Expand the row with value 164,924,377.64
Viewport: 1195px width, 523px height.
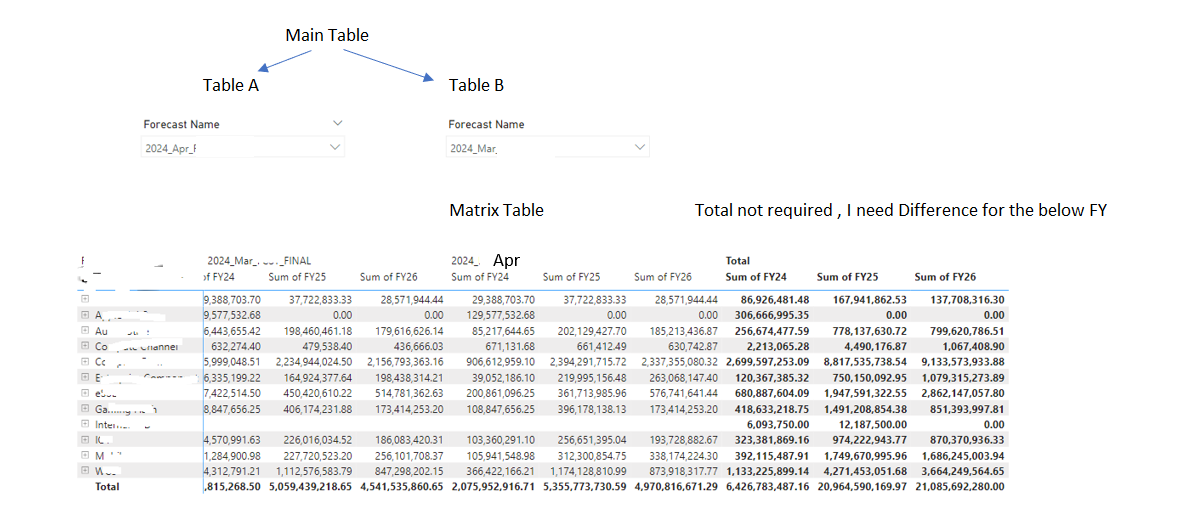84,377
